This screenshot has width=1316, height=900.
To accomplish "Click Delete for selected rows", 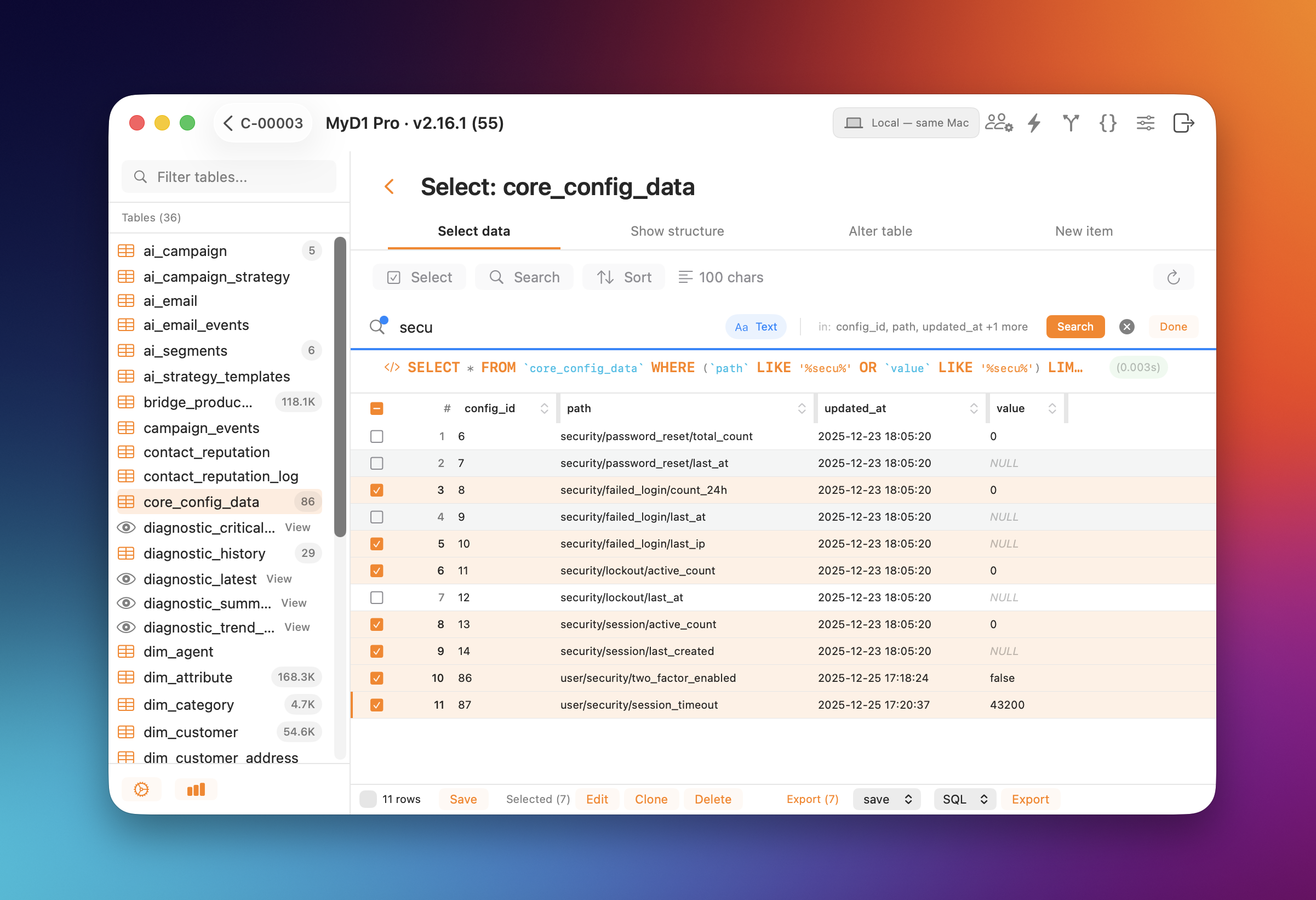I will coord(713,799).
